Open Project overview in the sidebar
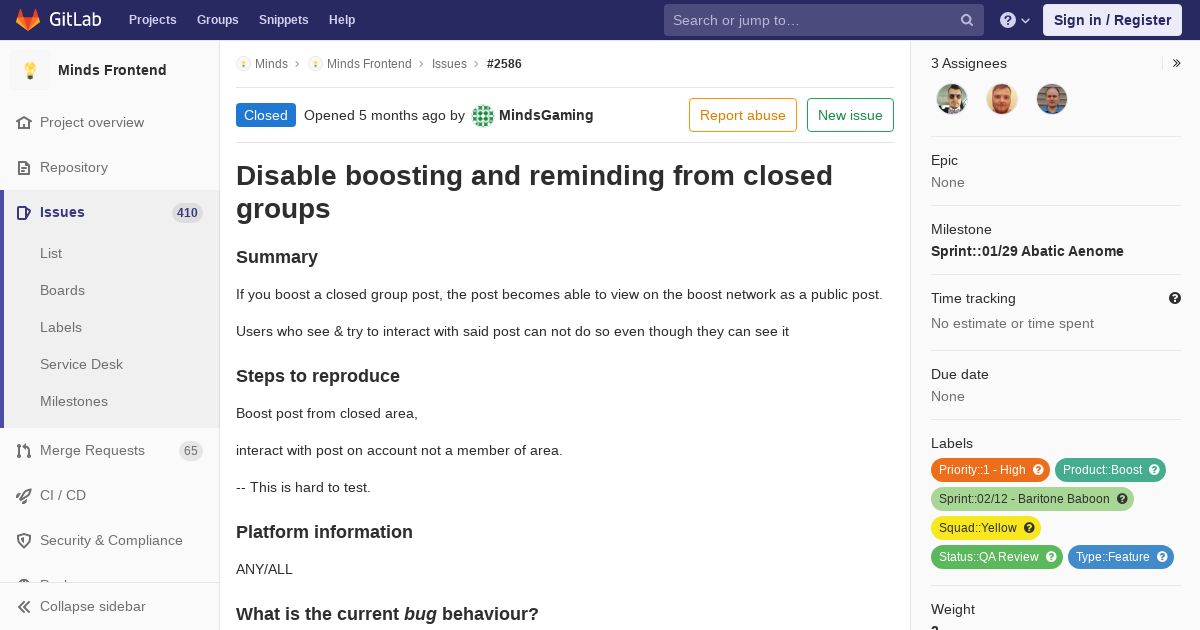The image size is (1200, 630). click(x=92, y=122)
